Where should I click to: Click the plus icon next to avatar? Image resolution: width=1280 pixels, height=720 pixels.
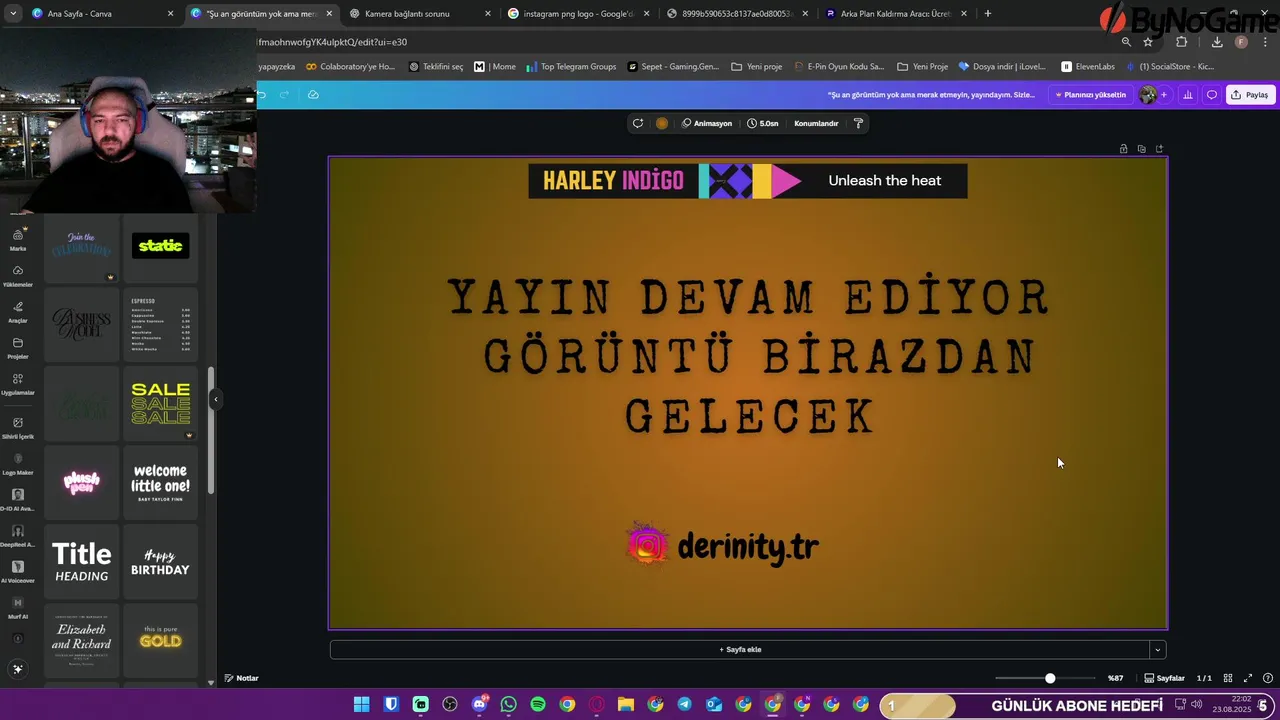(x=1164, y=95)
